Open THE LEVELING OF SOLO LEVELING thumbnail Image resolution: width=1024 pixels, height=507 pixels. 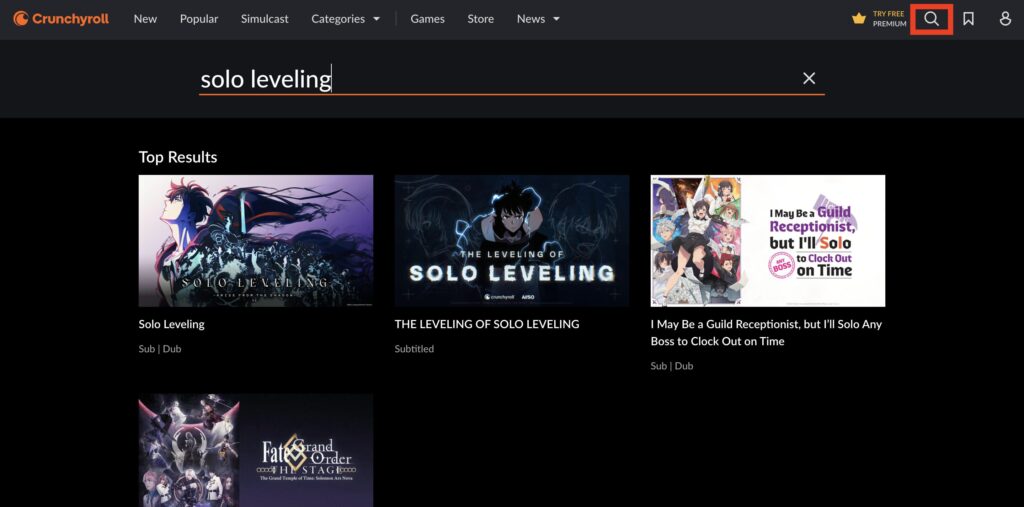pyautogui.click(x=512, y=240)
